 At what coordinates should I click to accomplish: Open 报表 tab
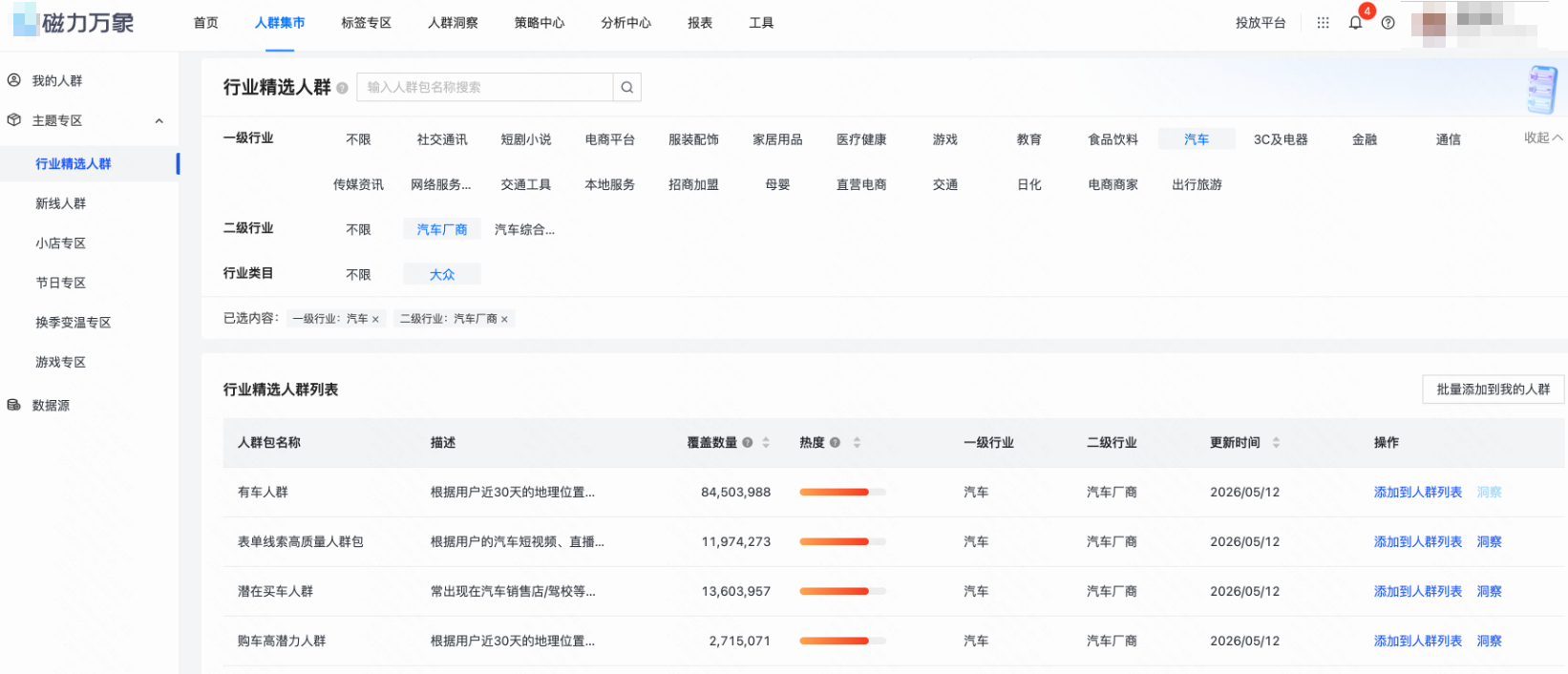click(700, 23)
